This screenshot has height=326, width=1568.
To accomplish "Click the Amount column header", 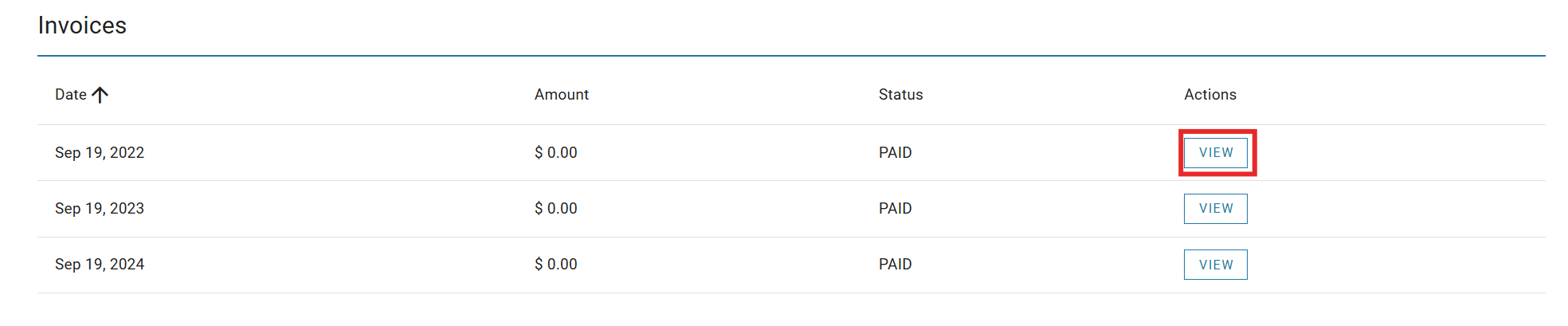I will click(561, 95).
